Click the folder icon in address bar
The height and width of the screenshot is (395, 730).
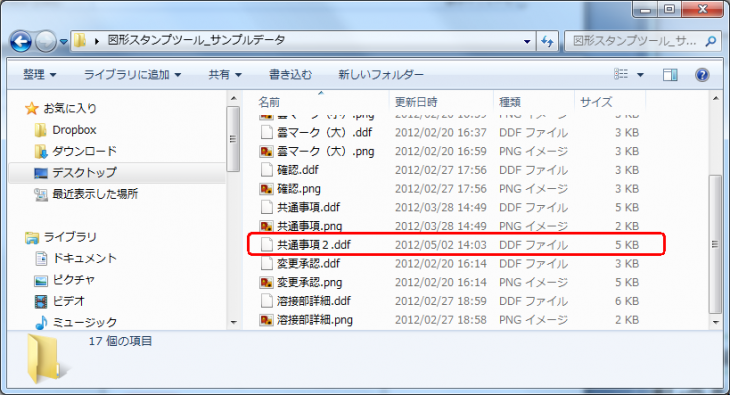pyautogui.click(x=80, y=41)
